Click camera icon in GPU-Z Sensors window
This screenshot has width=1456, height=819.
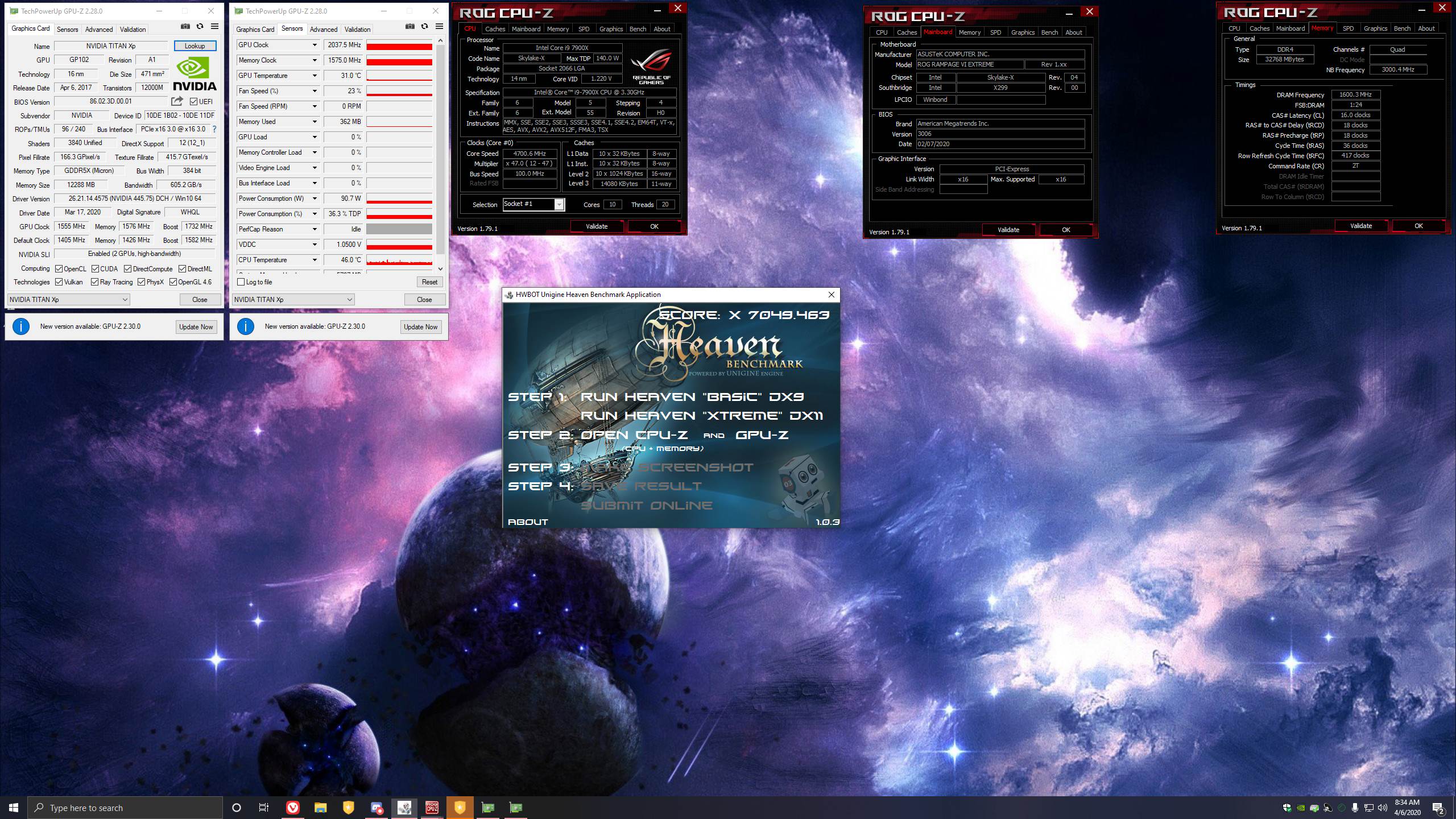409,26
